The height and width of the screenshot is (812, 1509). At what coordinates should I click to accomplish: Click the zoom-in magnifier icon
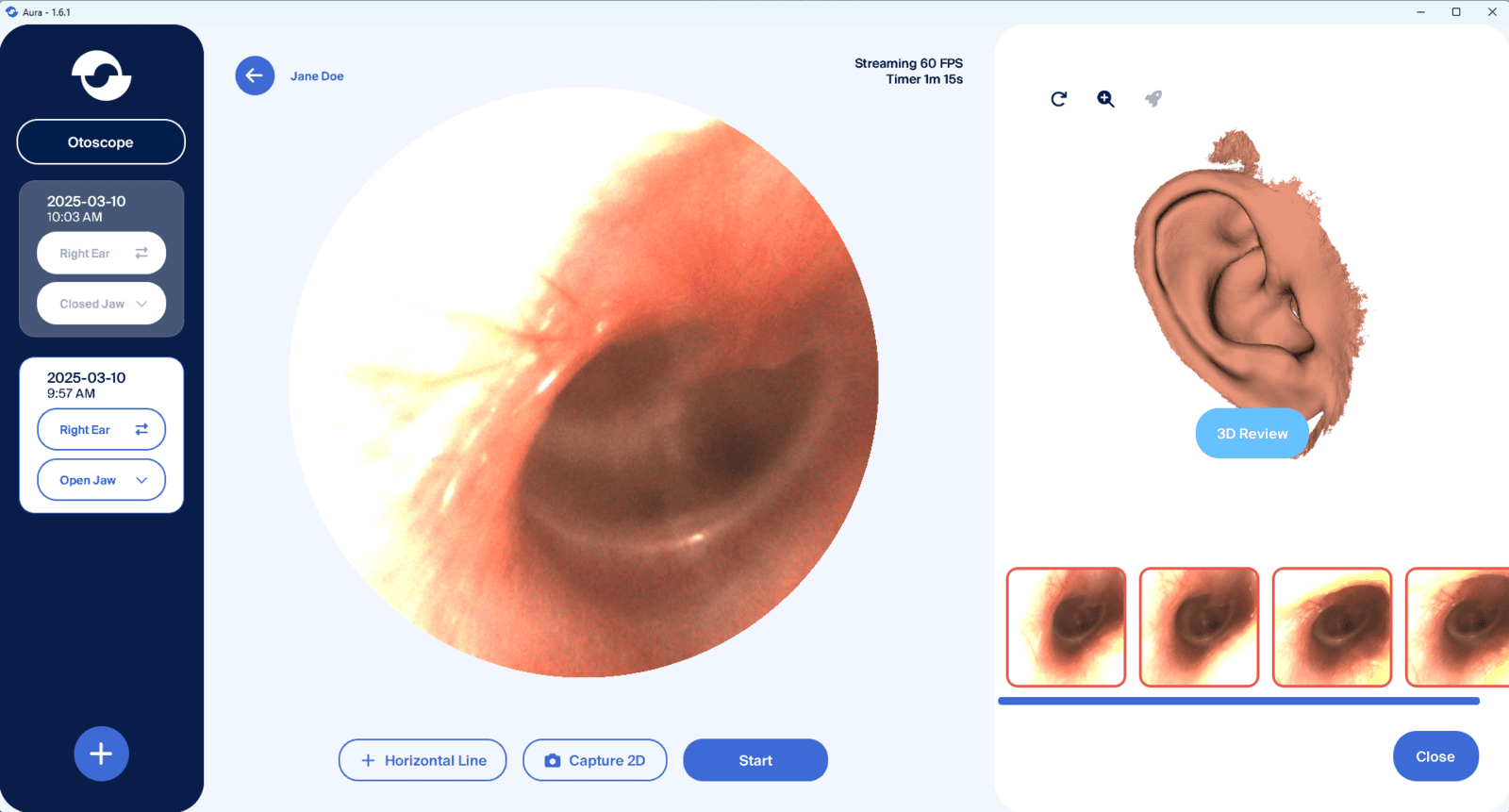click(x=1105, y=99)
